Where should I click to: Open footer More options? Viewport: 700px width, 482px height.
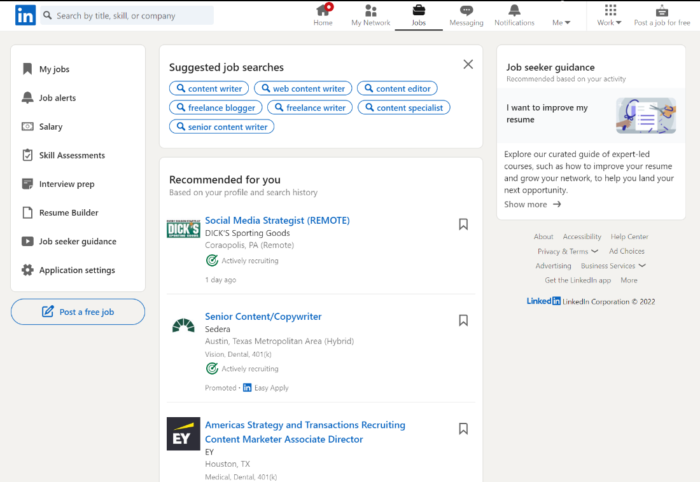click(x=629, y=280)
